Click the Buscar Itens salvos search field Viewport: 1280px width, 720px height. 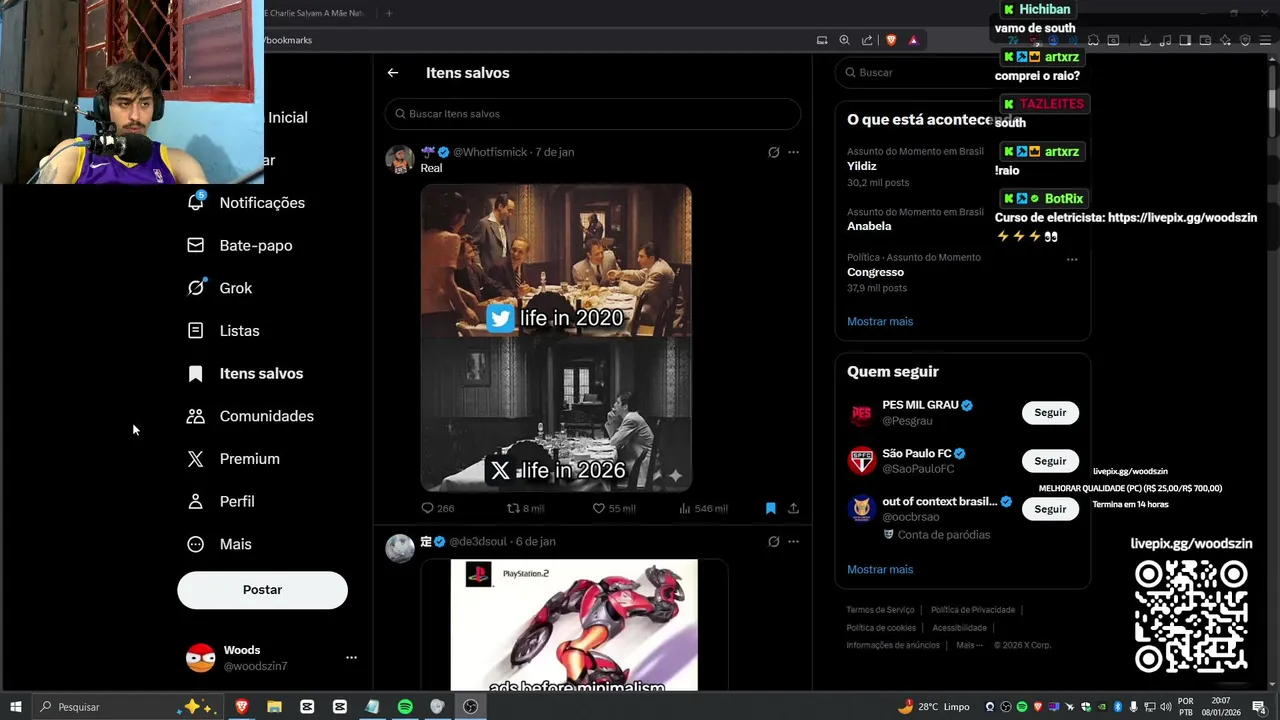click(592, 114)
